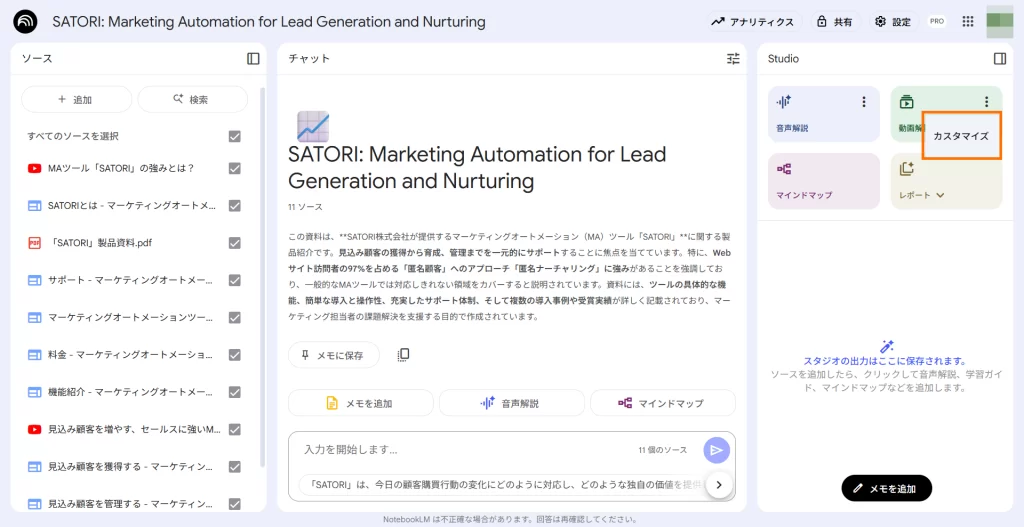Click the page icon beside 機能紹介 source
This screenshot has height=527, width=1024.
tap(35, 392)
